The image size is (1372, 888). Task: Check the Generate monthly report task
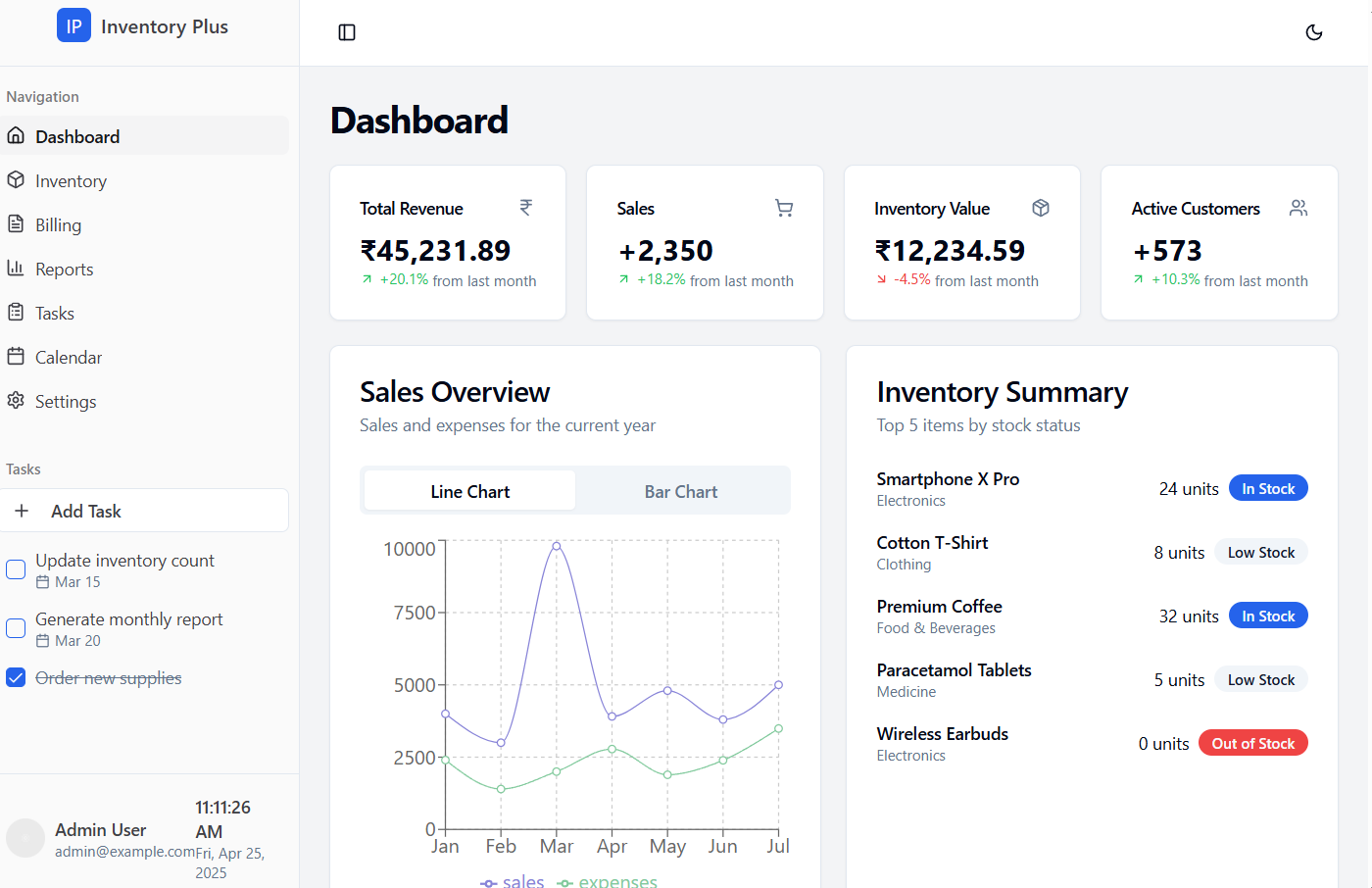tap(16, 628)
